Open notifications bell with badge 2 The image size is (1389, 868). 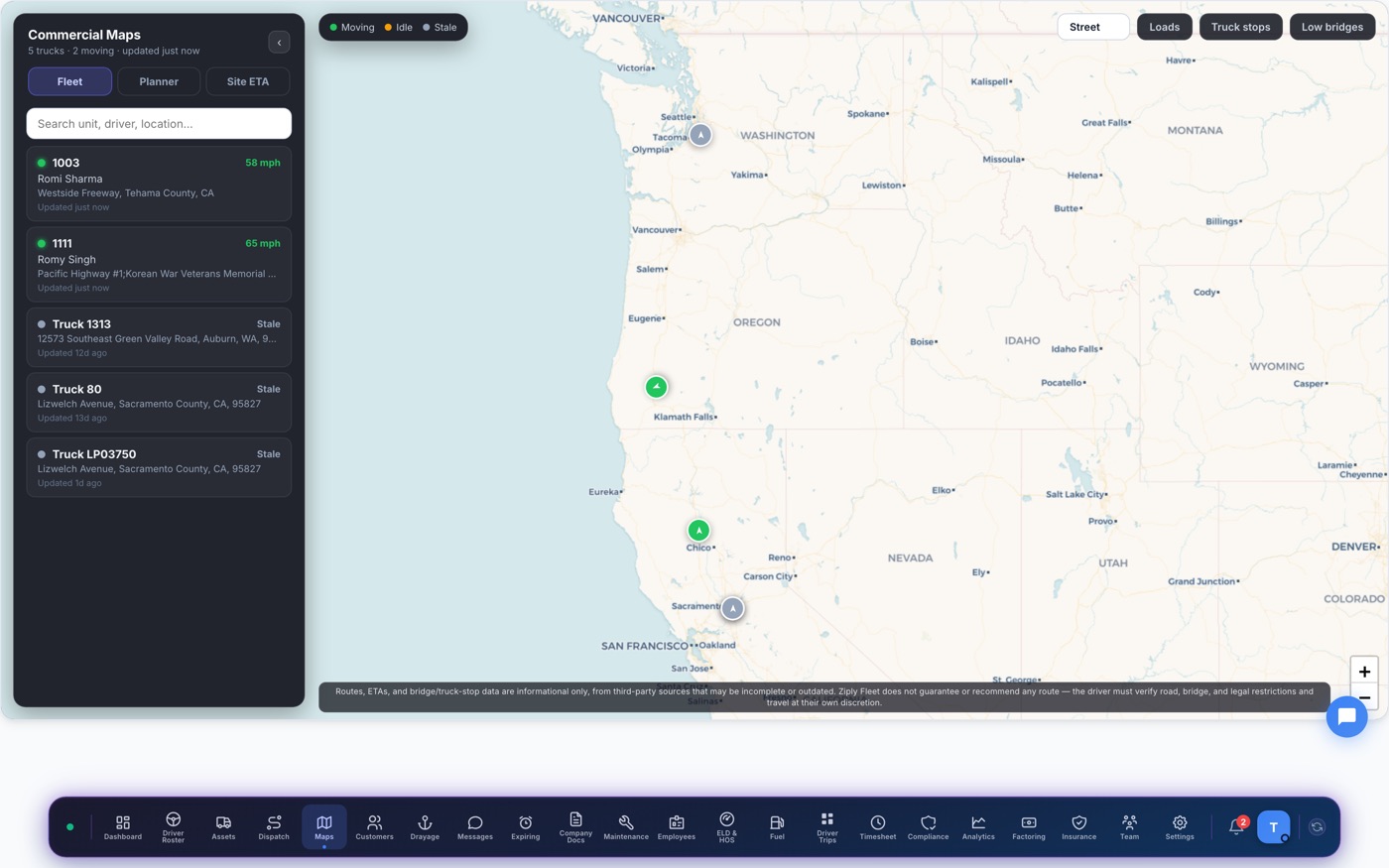click(1237, 826)
